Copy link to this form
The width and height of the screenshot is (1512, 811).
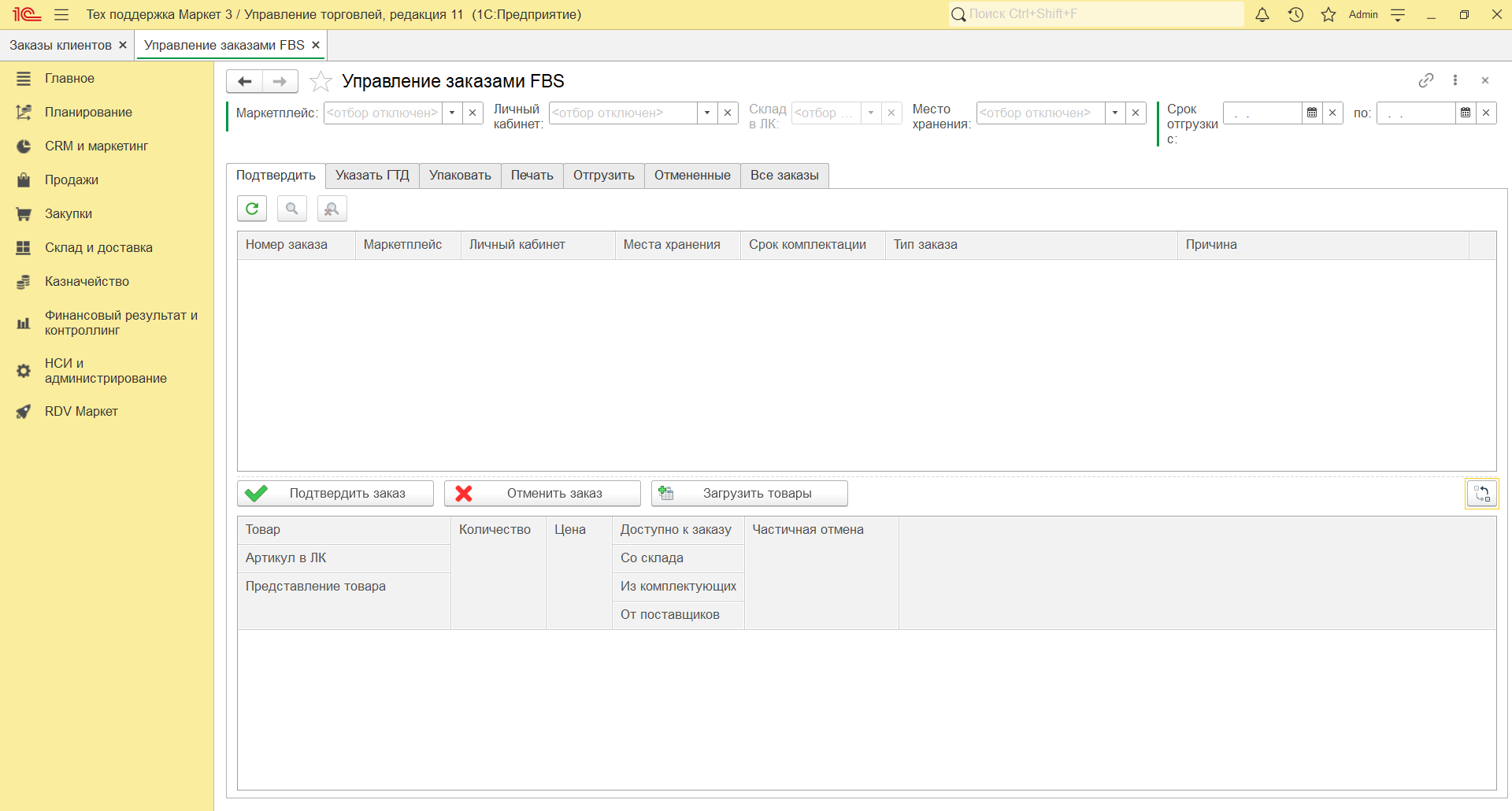(x=1426, y=80)
